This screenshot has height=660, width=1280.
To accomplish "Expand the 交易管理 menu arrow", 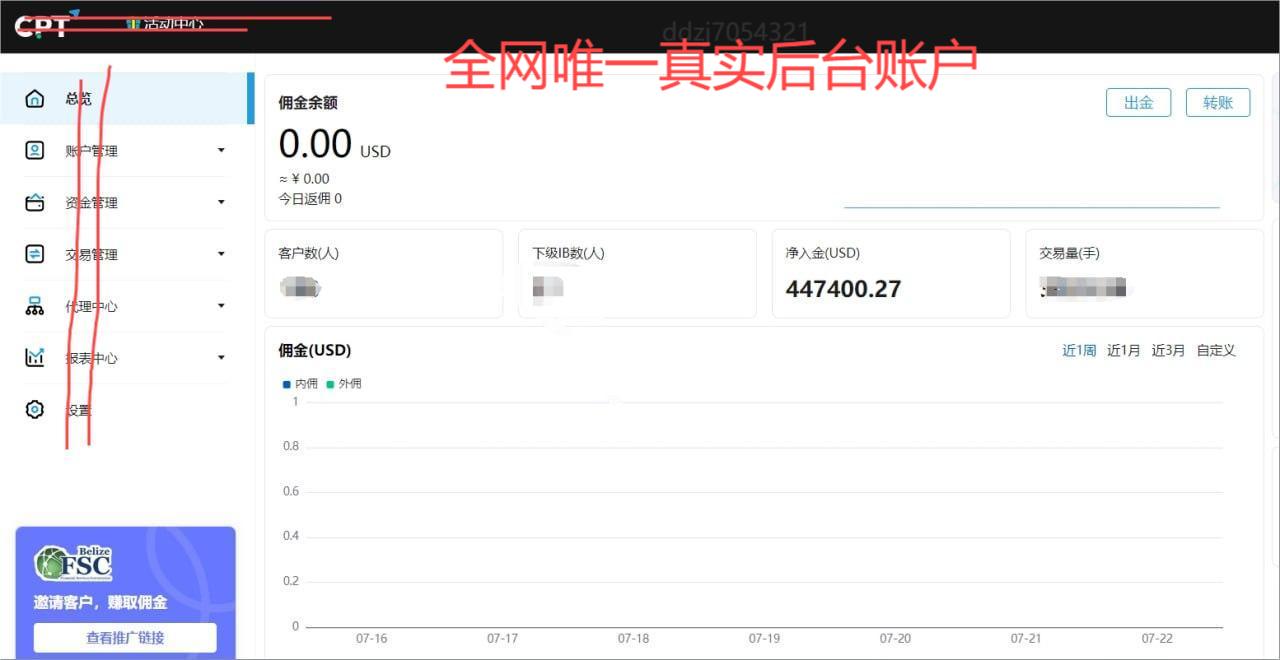I will pyautogui.click(x=221, y=254).
